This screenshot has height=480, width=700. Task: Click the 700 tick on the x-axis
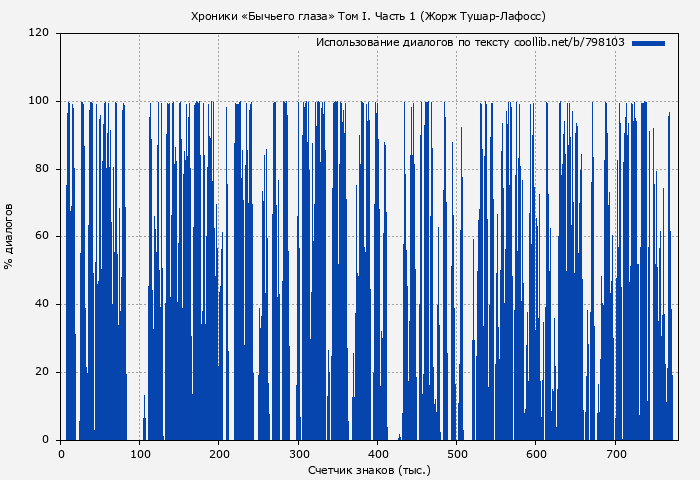615,454
